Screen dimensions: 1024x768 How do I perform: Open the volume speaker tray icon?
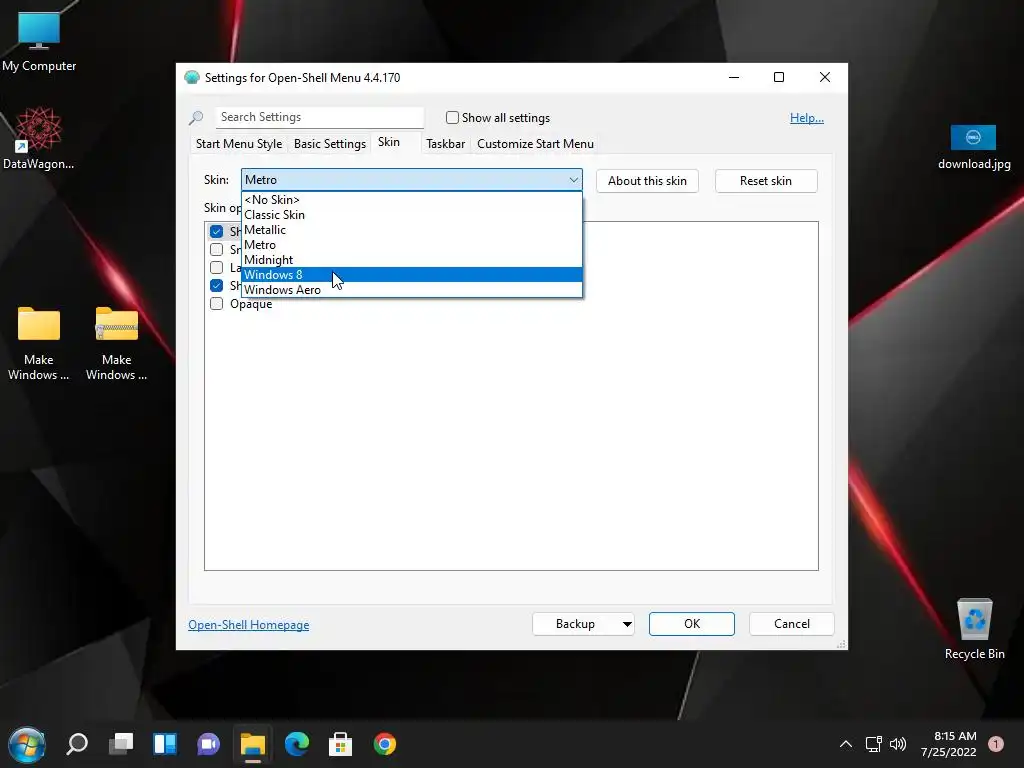(x=898, y=744)
